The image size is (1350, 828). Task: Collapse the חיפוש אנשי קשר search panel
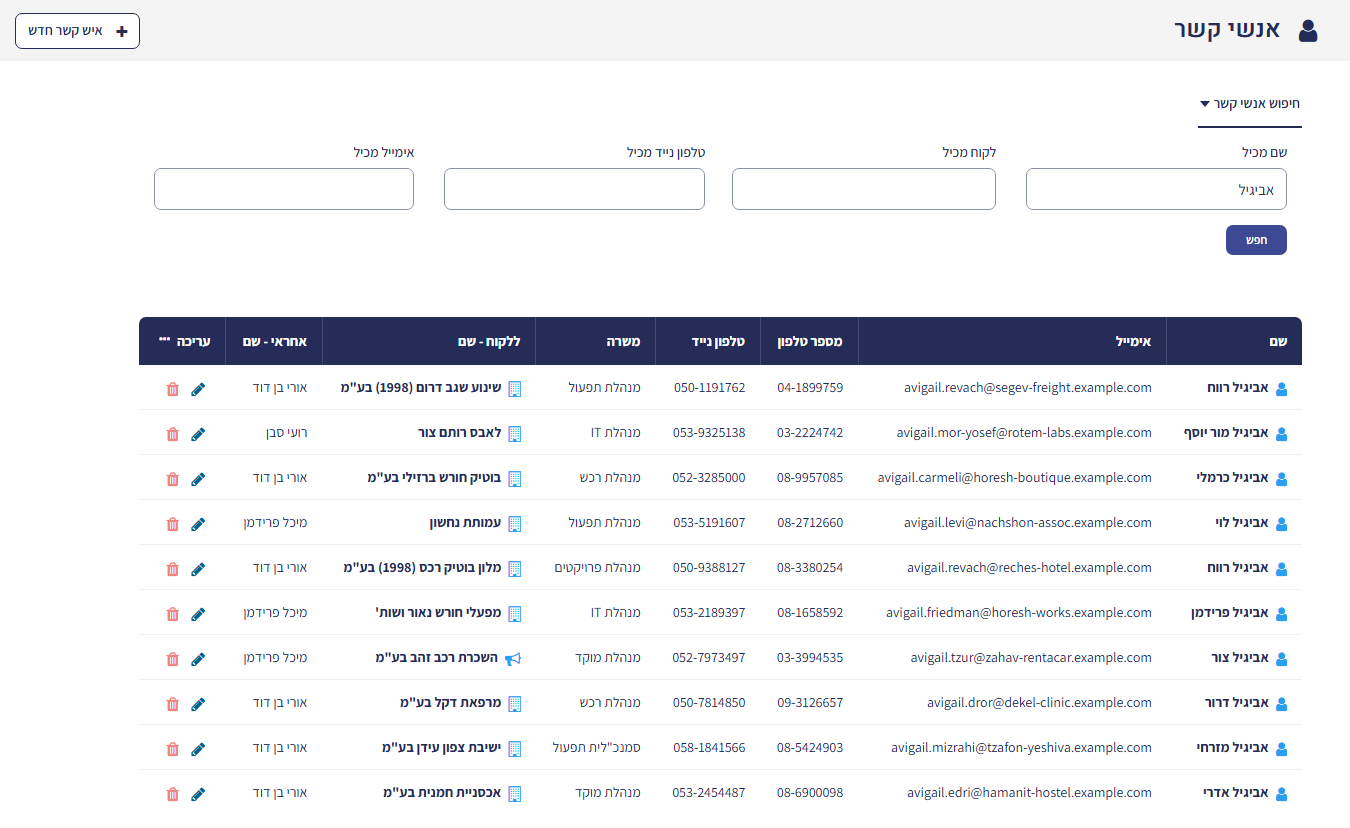1250,103
